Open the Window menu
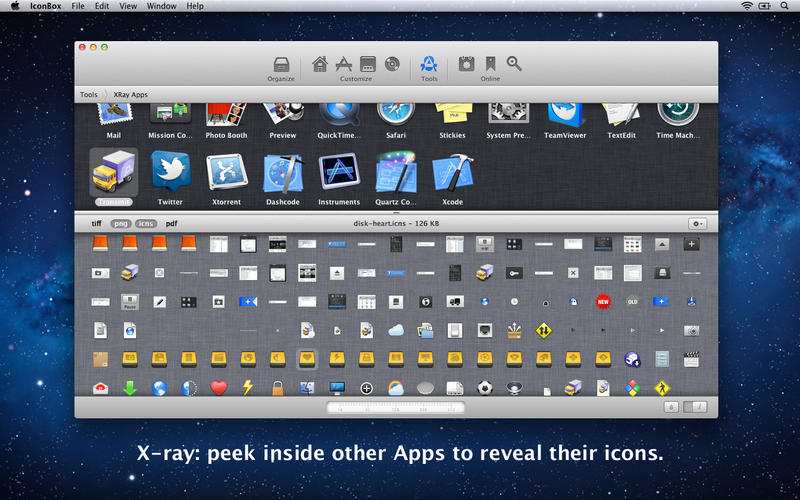This screenshot has width=800, height=500. coord(161,6)
